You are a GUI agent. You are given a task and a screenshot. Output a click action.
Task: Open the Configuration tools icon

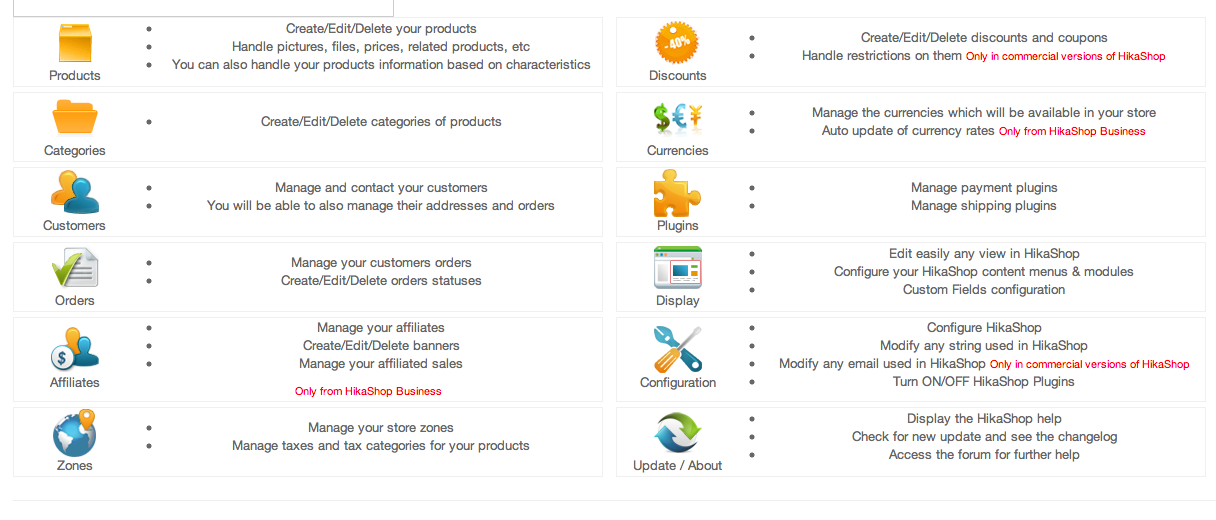[x=677, y=349]
